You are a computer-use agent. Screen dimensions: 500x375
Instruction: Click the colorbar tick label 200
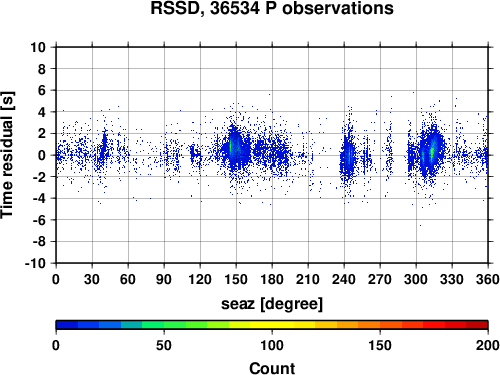click(488, 345)
